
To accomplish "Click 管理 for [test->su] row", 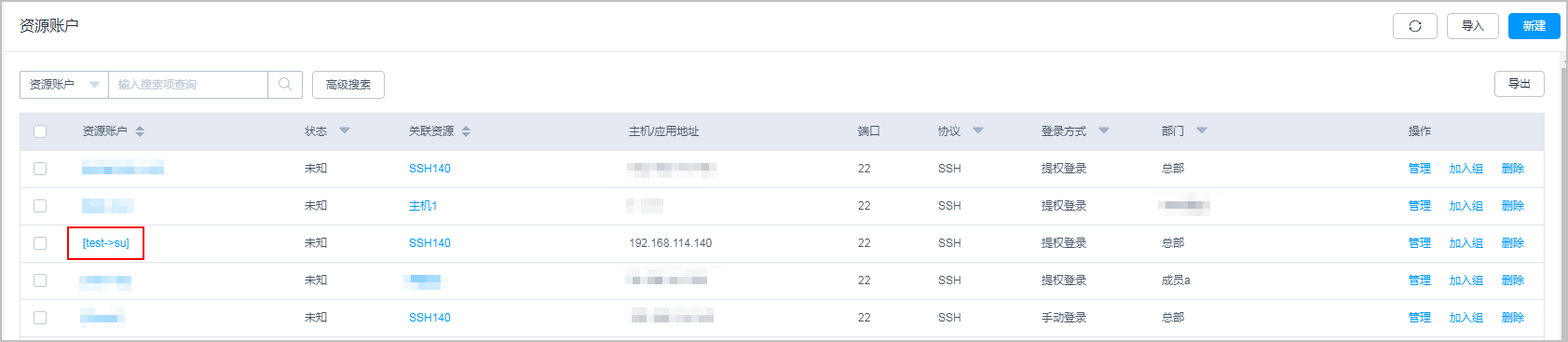I will pos(1420,243).
